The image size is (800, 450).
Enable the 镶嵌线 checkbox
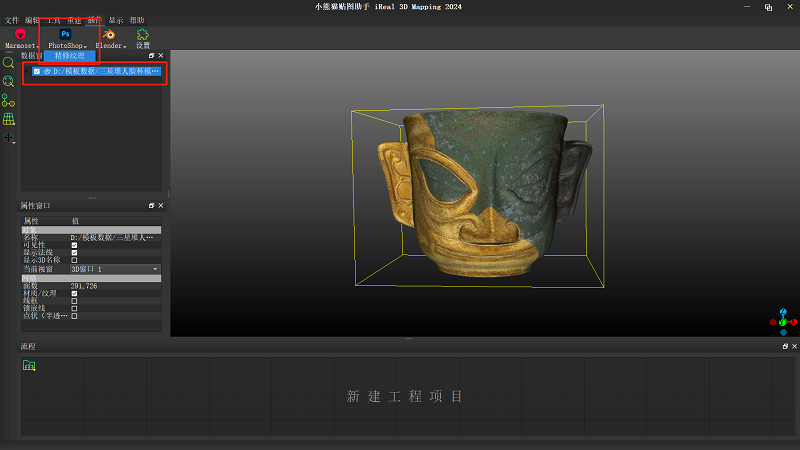[x=74, y=308]
